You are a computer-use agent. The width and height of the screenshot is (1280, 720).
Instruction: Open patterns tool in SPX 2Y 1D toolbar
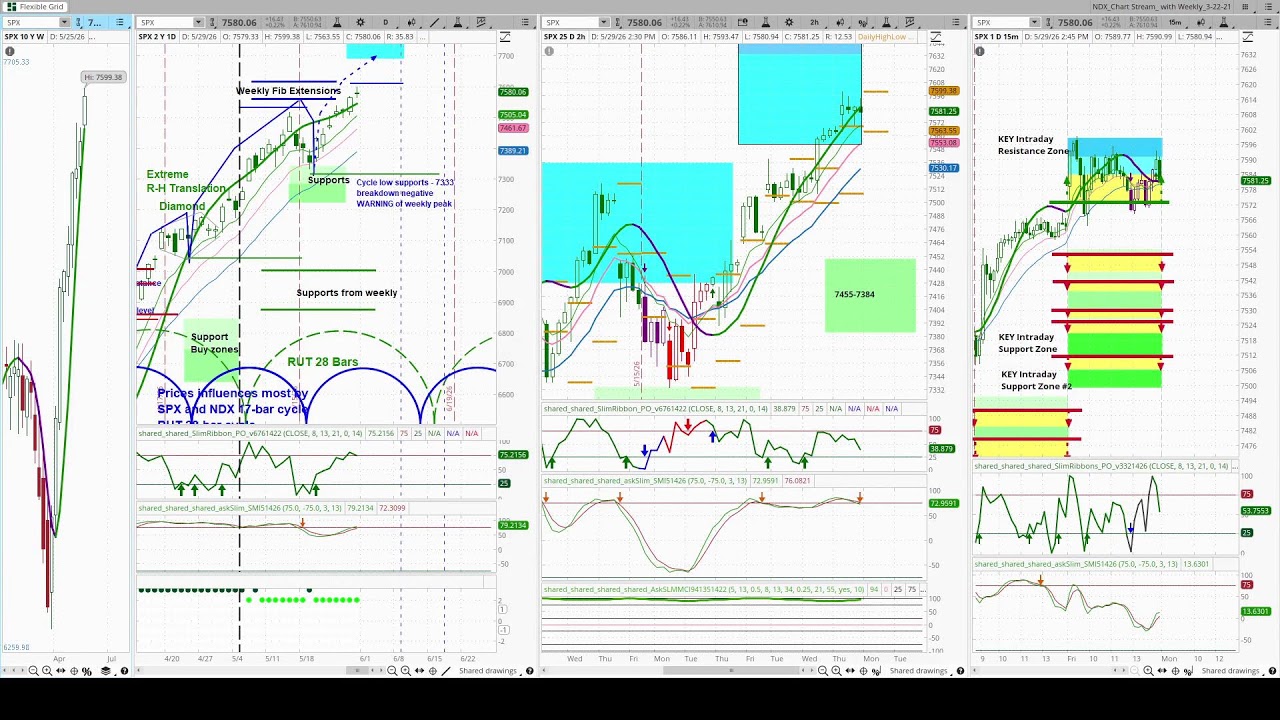tap(481, 22)
